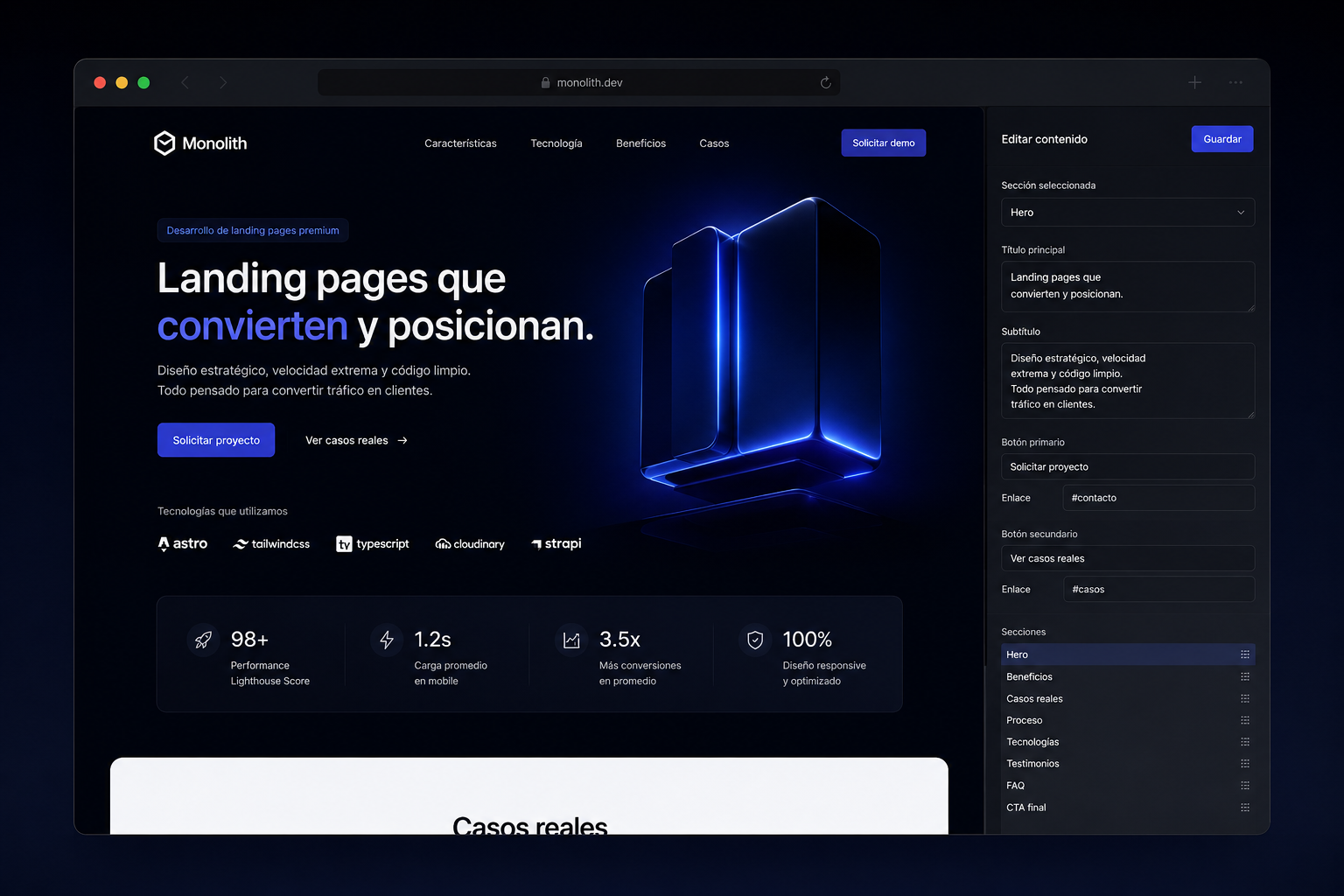Click the tailwindcss logo

tap(271, 544)
